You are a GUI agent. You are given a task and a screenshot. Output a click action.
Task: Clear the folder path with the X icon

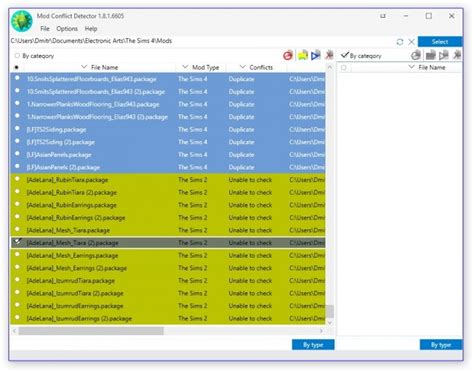point(412,42)
